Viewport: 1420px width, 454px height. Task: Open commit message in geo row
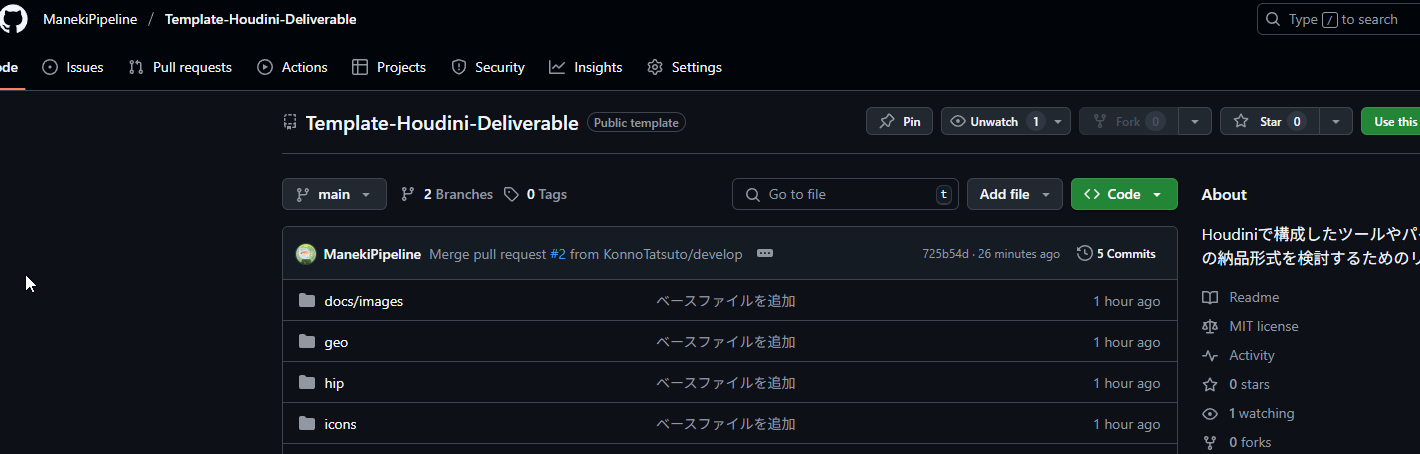point(726,342)
